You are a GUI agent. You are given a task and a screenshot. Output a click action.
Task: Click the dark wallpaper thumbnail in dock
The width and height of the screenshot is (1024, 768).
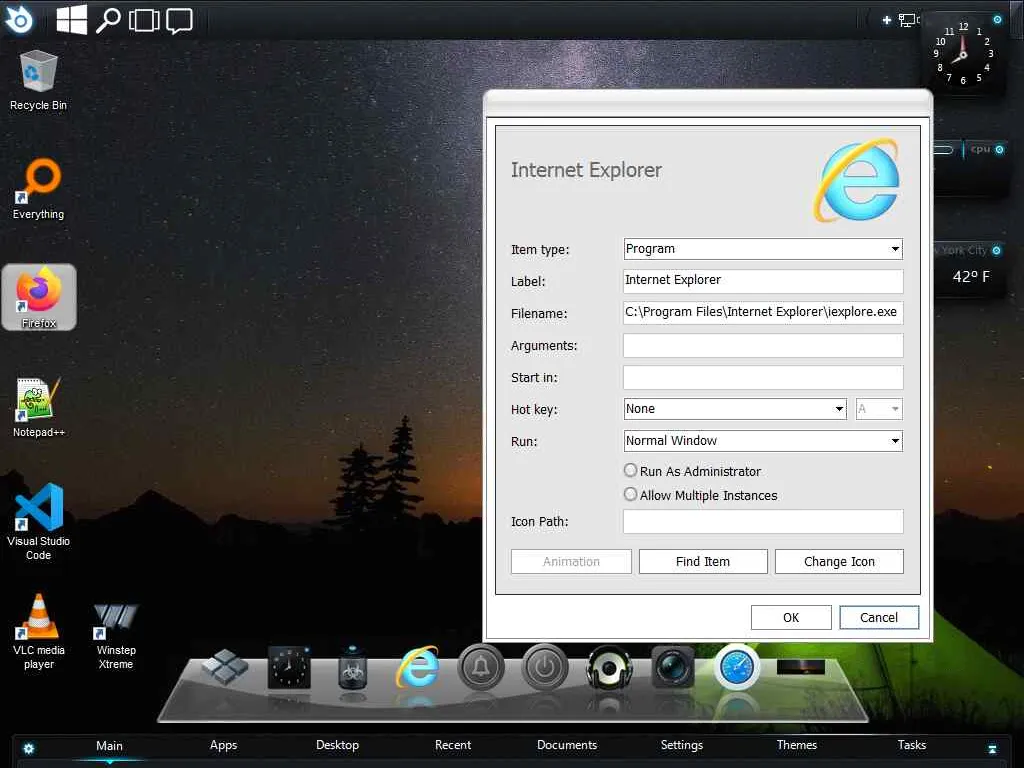click(x=801, y=667)
